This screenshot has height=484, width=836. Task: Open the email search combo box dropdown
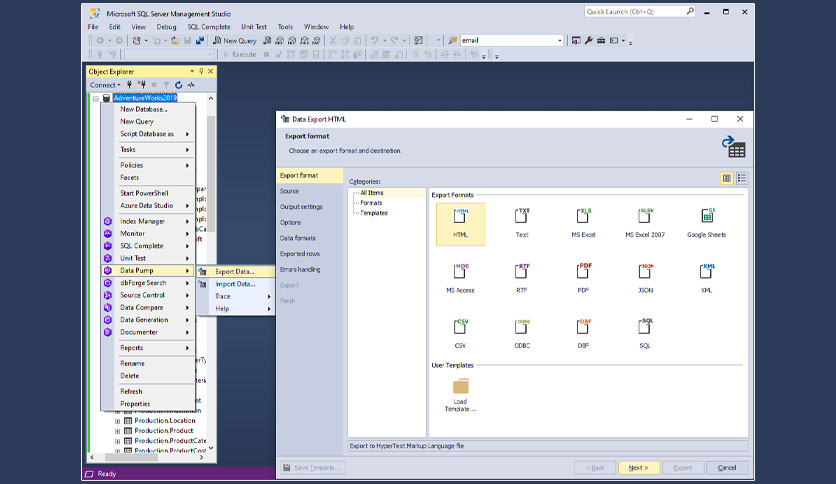(559, 41)
